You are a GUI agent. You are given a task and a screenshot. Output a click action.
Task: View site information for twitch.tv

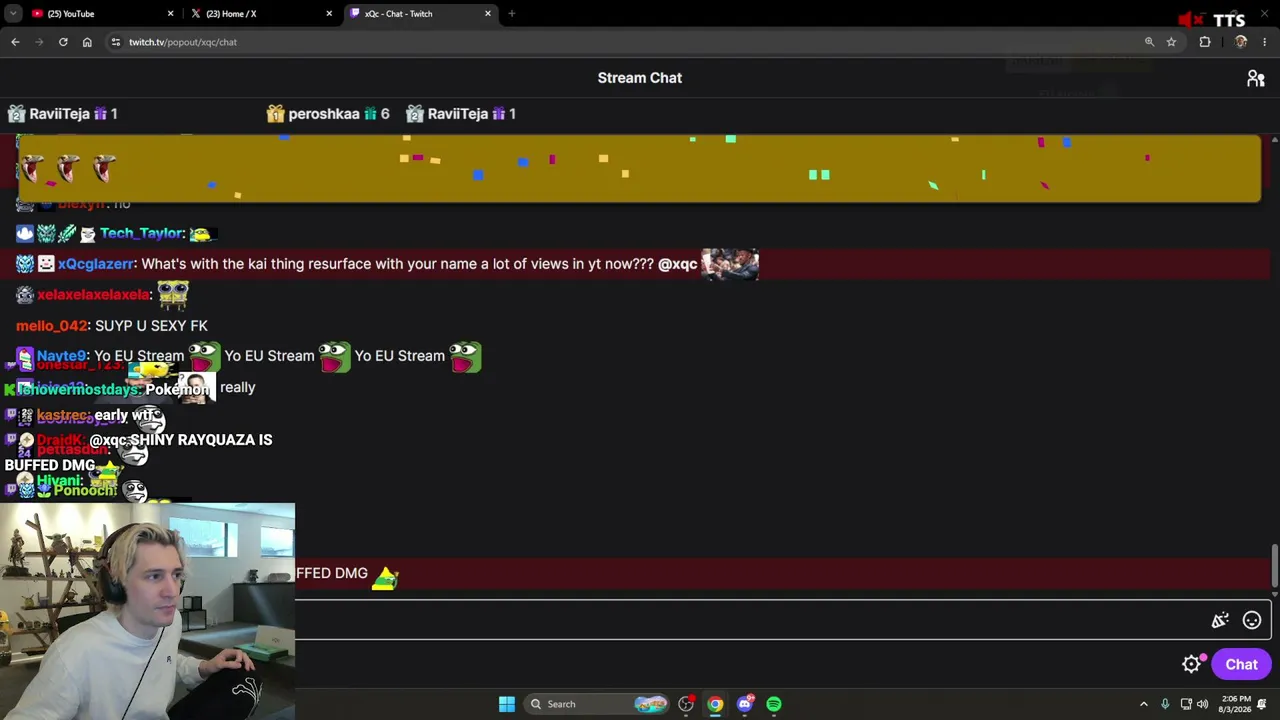click(116, 42)
